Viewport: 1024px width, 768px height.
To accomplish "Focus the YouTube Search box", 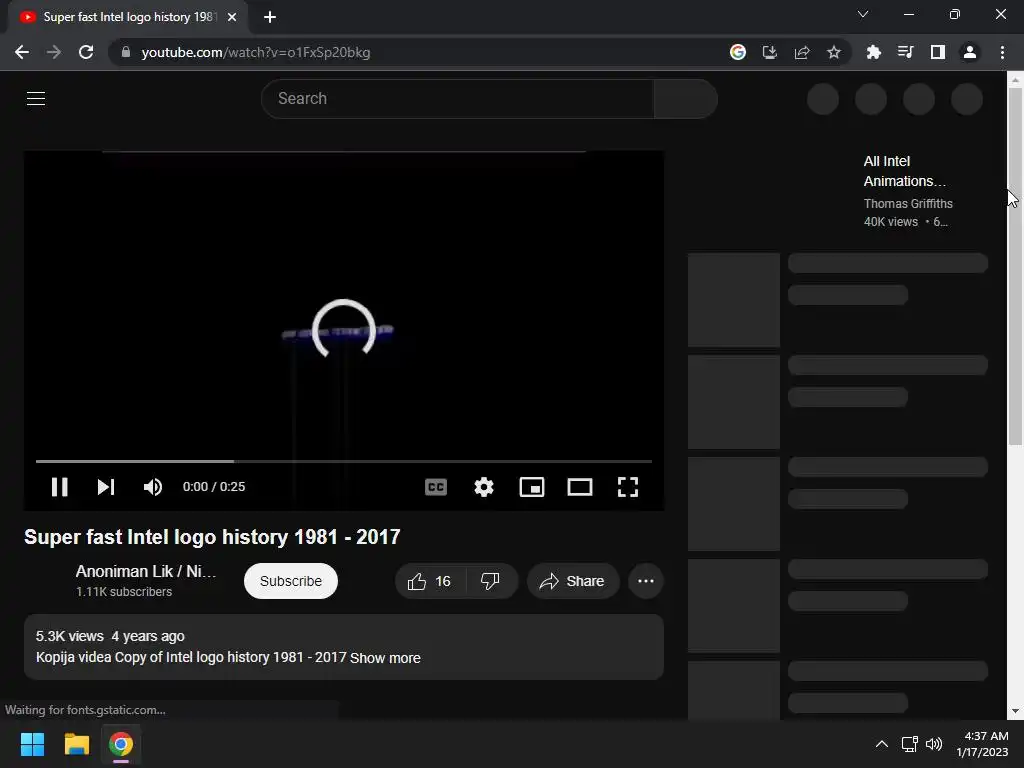I will click(457, 99).
